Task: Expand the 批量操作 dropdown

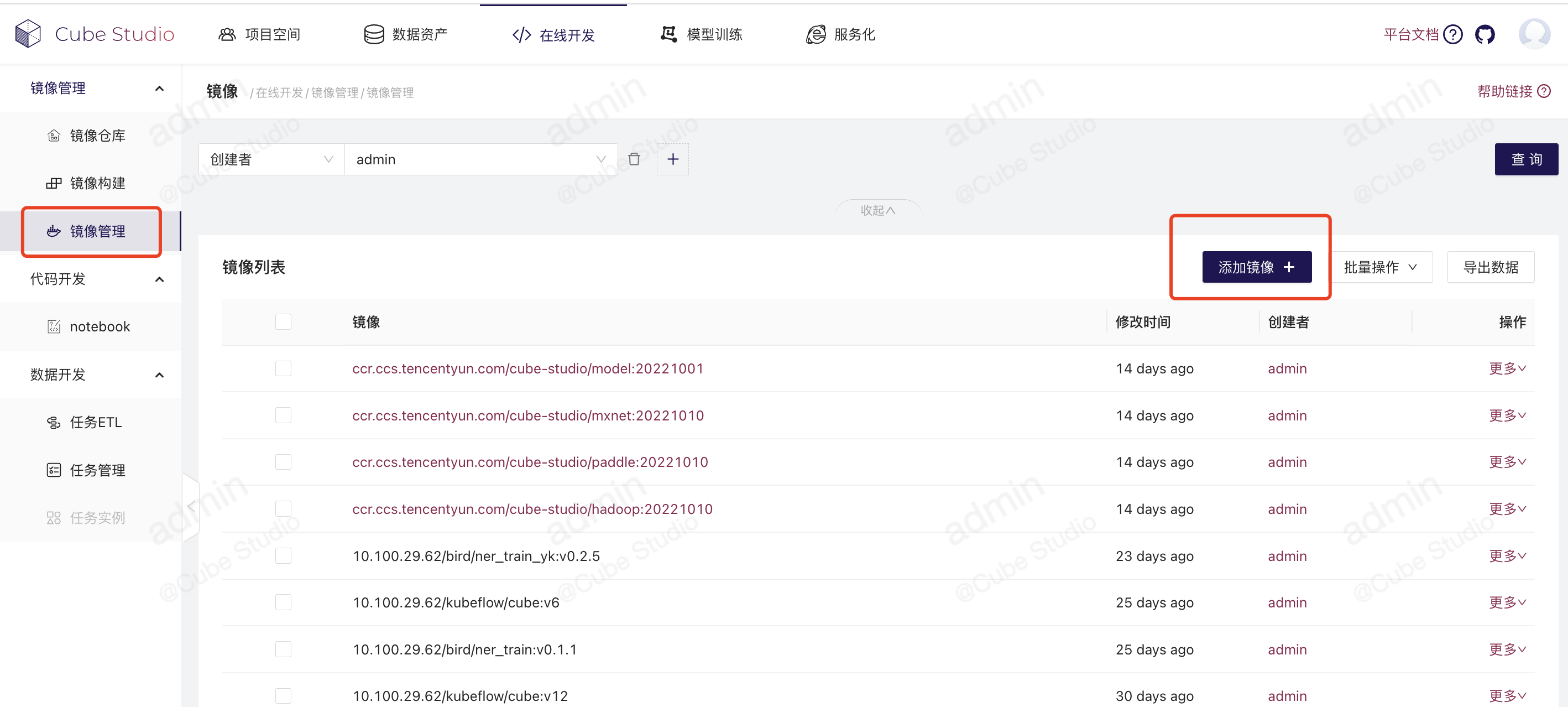Action: click(x=1380, y=267)
